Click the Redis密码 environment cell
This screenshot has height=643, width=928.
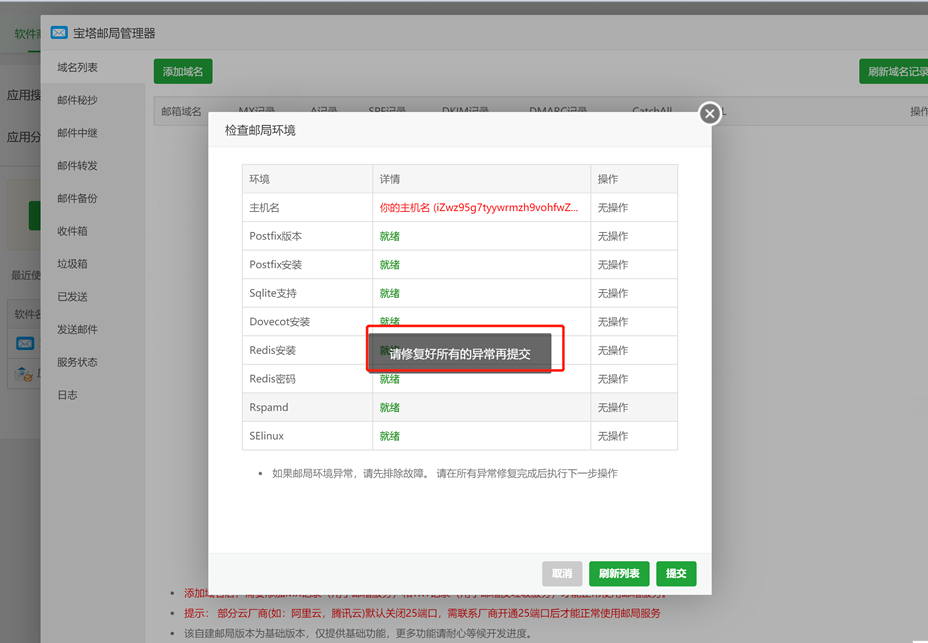pyautogui.click(x=307, y=379)
